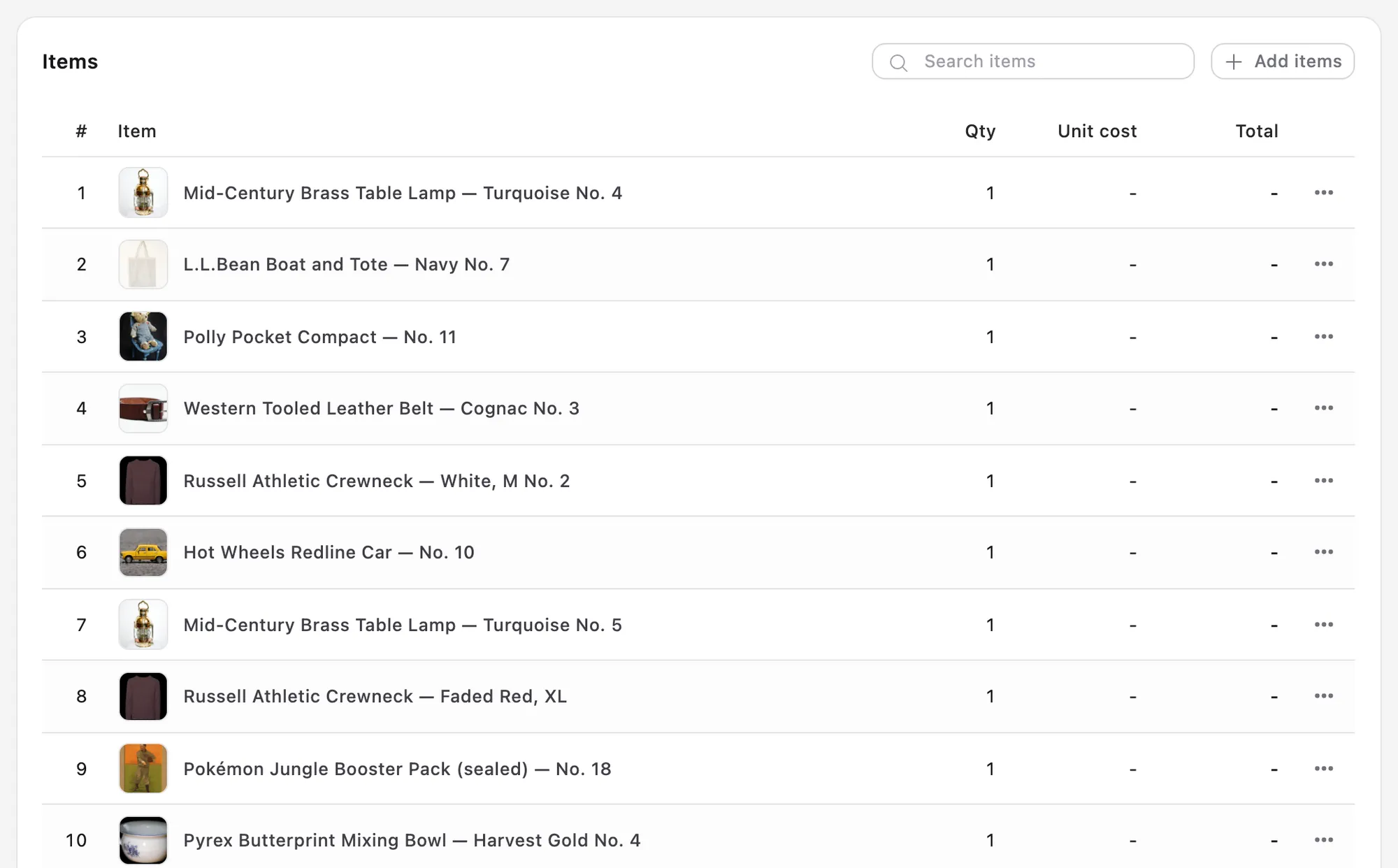Open thumbnail of Pyrex Butterprint Mixing Bowl
This screenshot has width=1398, height=868.
point(143,839)
